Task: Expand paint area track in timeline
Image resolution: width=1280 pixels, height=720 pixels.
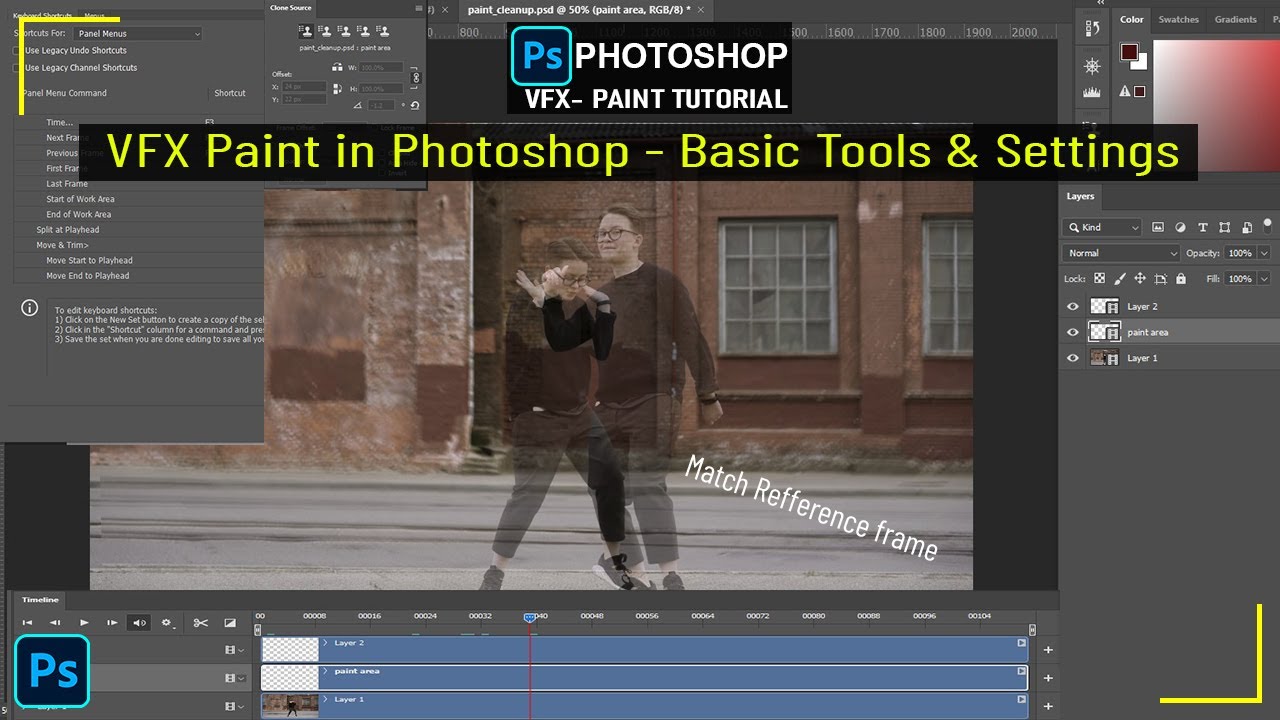Action: coord(326,671)
